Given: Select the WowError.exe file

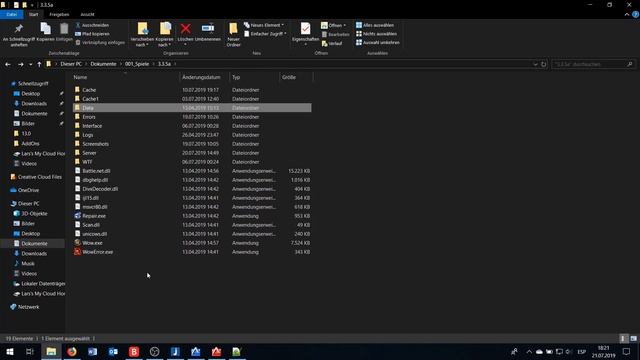Looking at the screenshot, I should 192,252.
